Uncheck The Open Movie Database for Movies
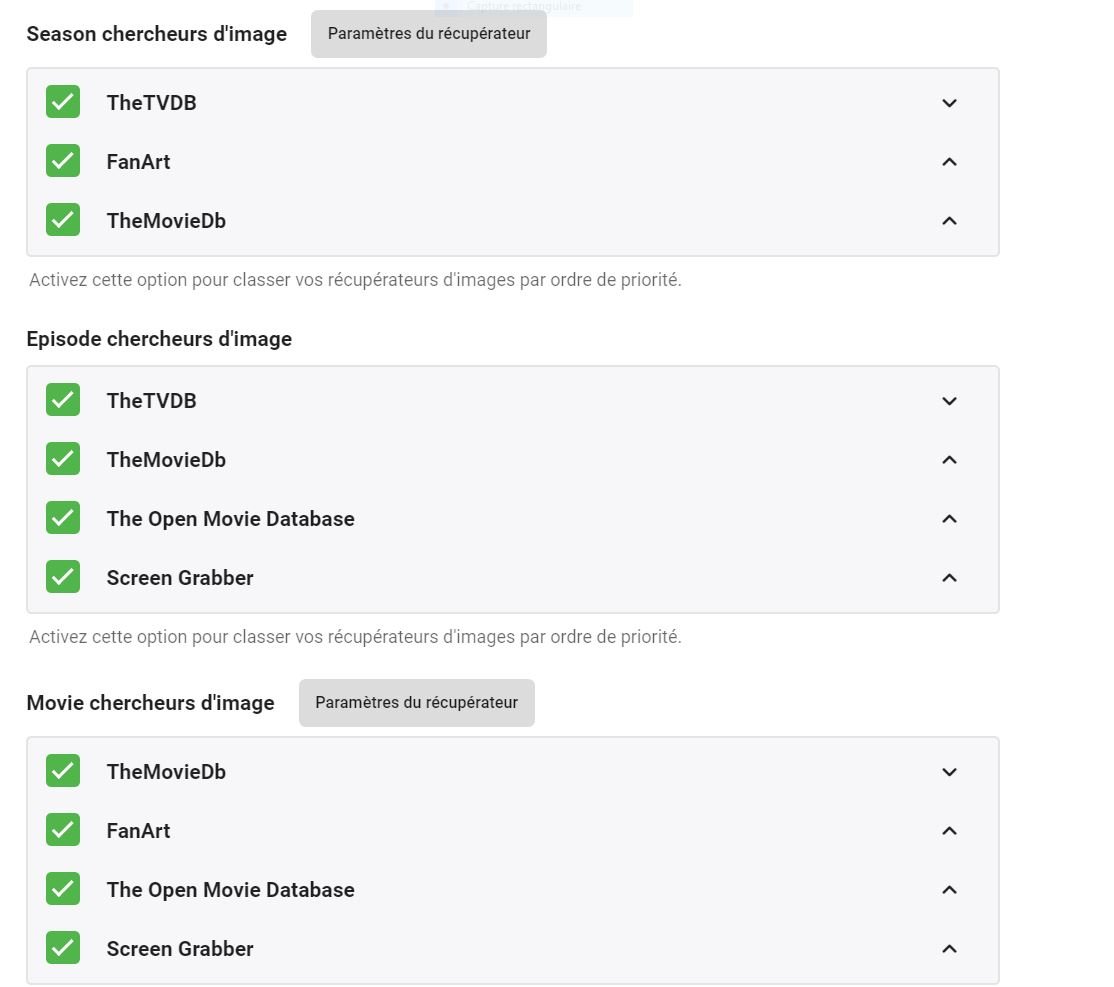Image resolution: width=1114 pixels, height=987 pixels. pyautogui.click(x=63, y=889)
